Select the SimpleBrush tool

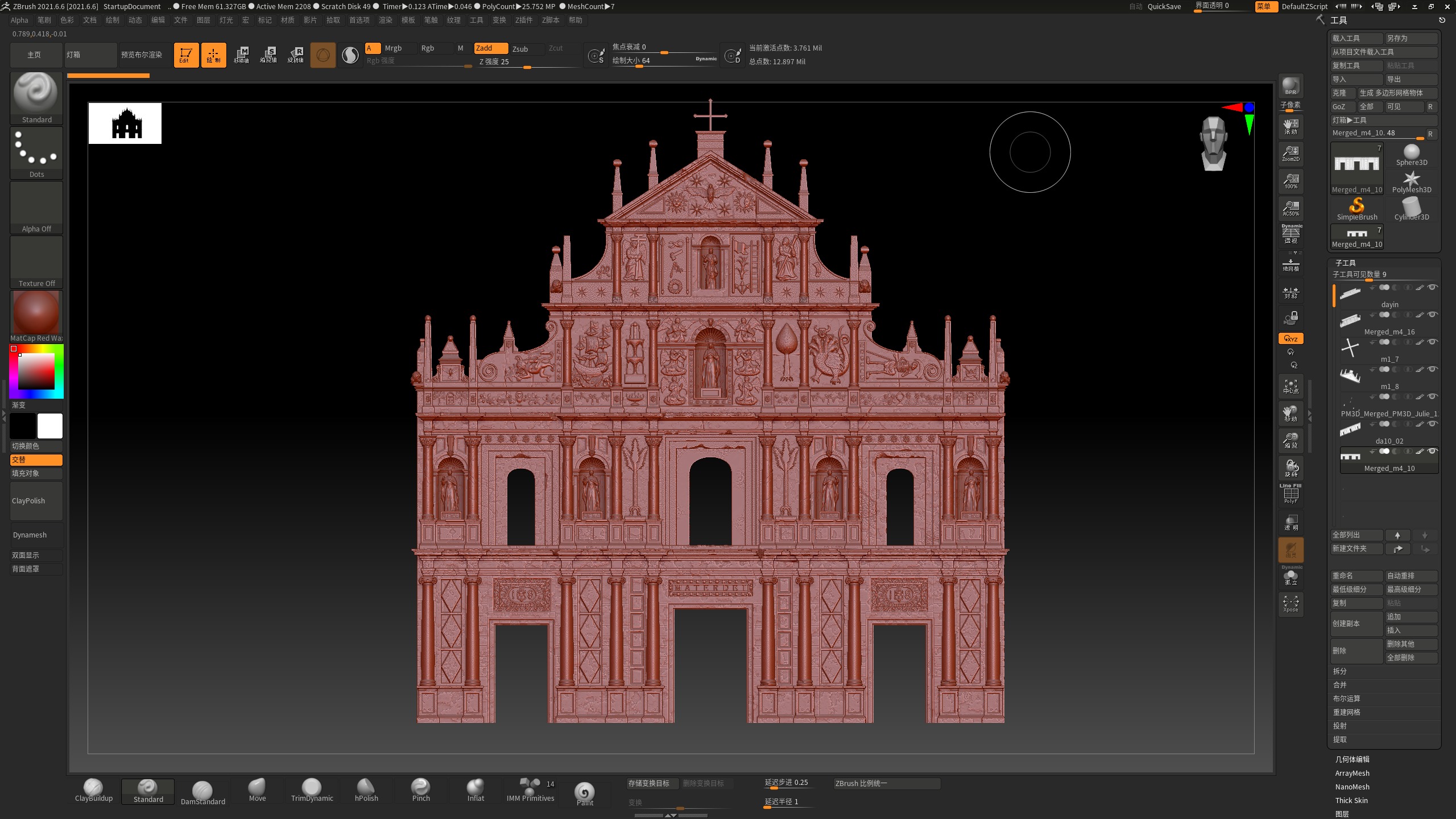coord(1357,209)
